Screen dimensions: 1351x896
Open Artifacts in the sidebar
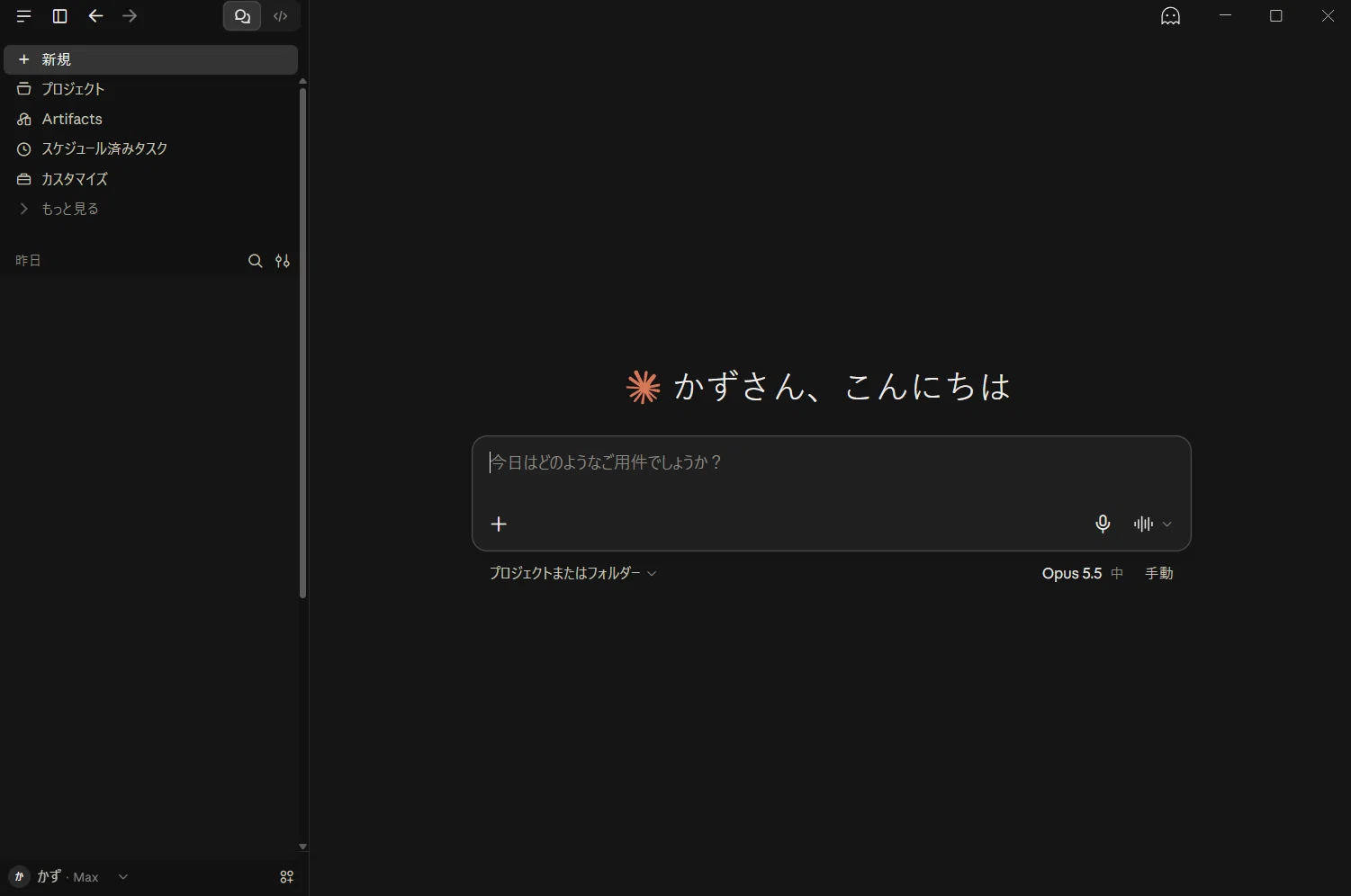coord(151,119)
